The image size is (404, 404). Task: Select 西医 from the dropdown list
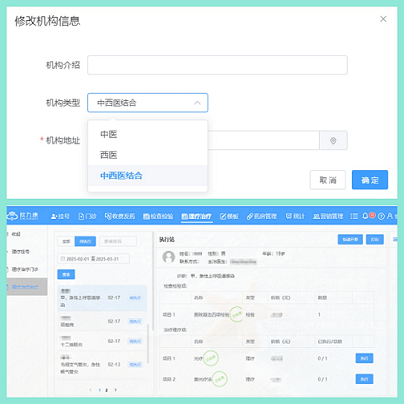click(x=147, y=155)
